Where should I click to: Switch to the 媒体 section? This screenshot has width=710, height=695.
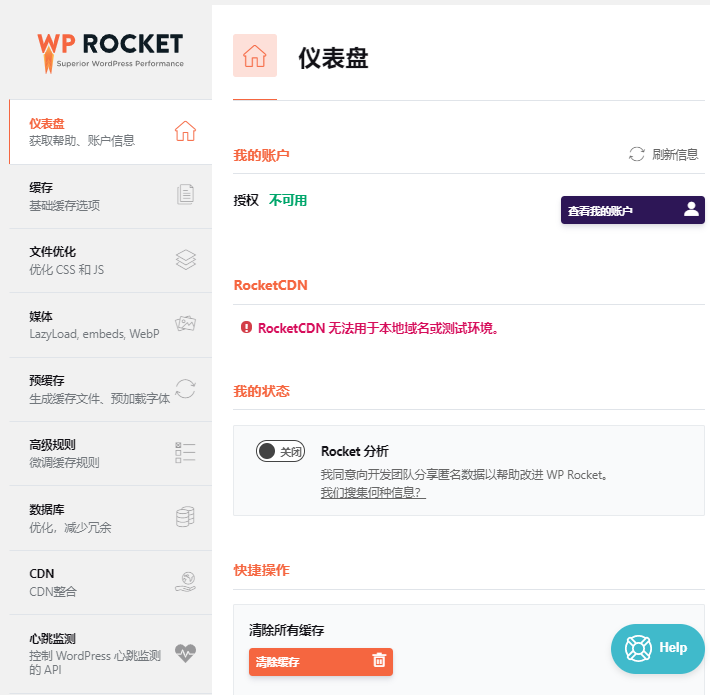[x=110, y=325]
